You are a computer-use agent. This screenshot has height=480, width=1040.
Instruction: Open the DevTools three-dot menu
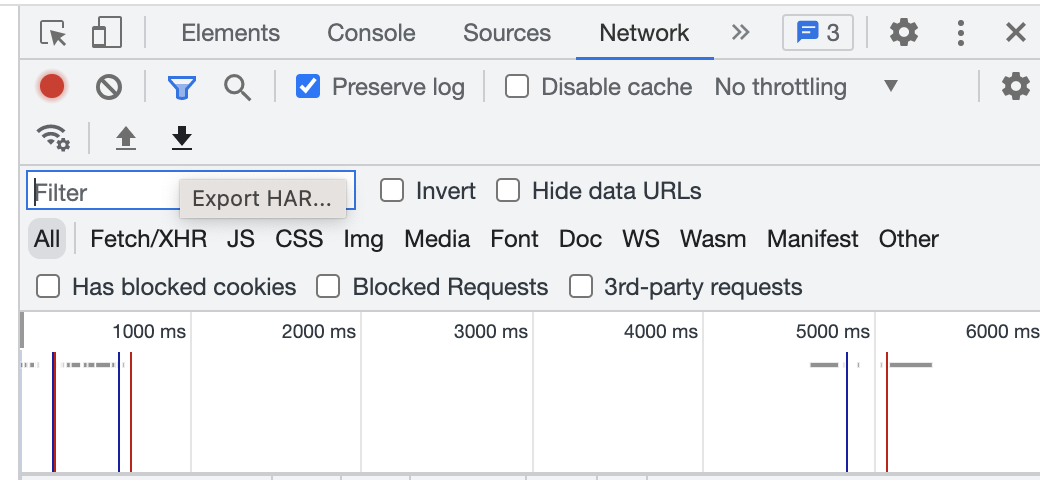(x=961, y=33)
